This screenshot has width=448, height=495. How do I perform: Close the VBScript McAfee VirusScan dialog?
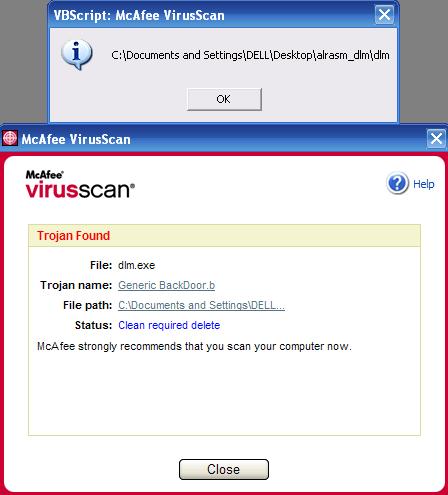384,15
